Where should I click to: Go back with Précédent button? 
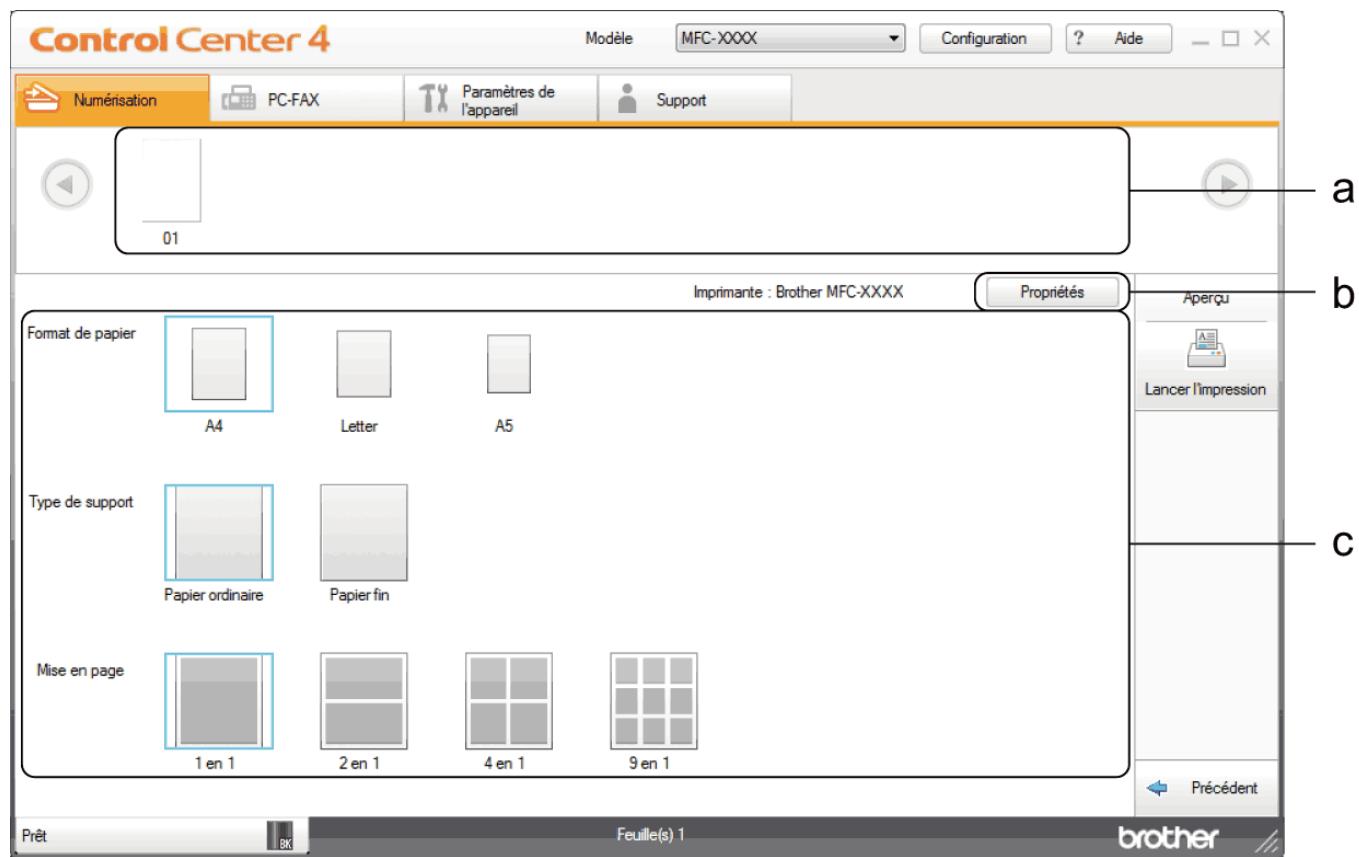pos(1207,787)
